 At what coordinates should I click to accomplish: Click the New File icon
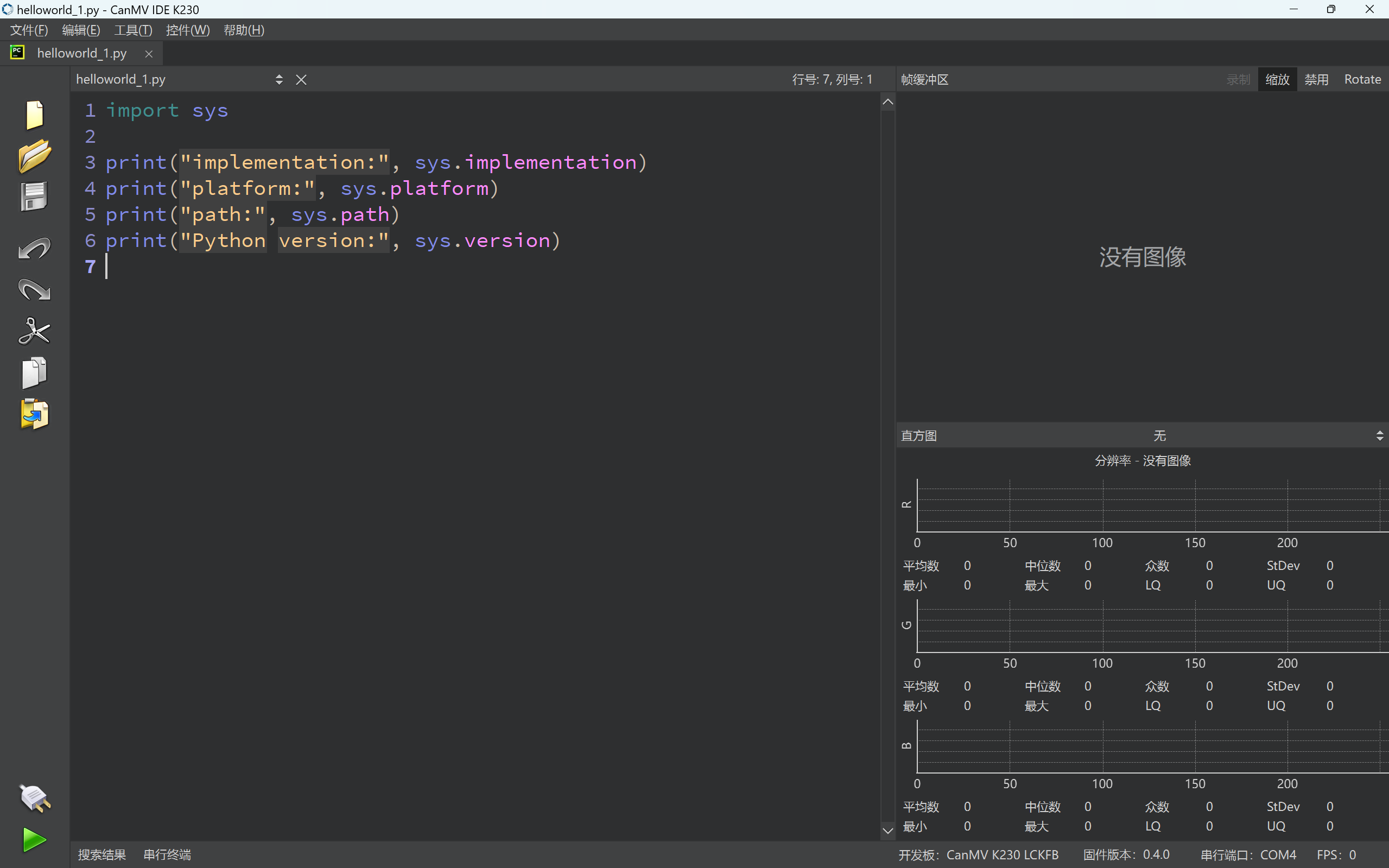point(34,115)
